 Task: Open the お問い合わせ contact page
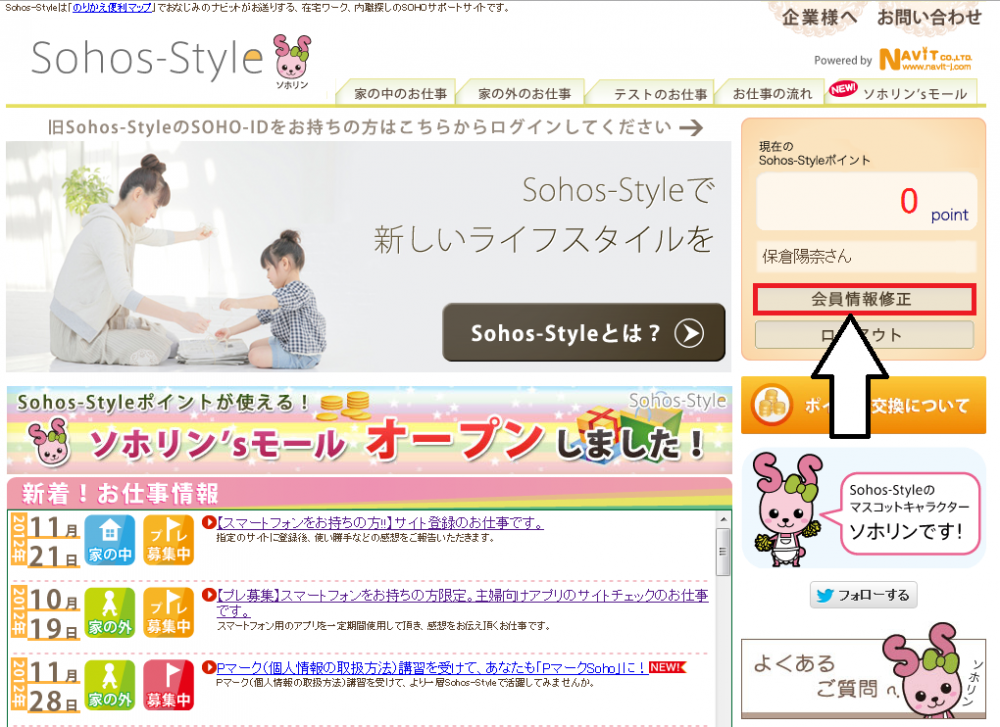(x=929, y=17)
